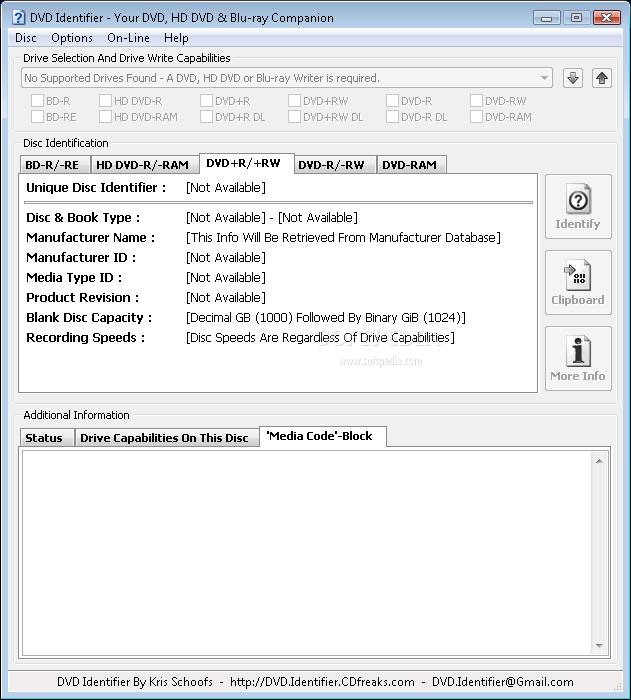Maximize the DVD Identifier window
The width and height of the screenshot is (631, 700).
(576, 18)
